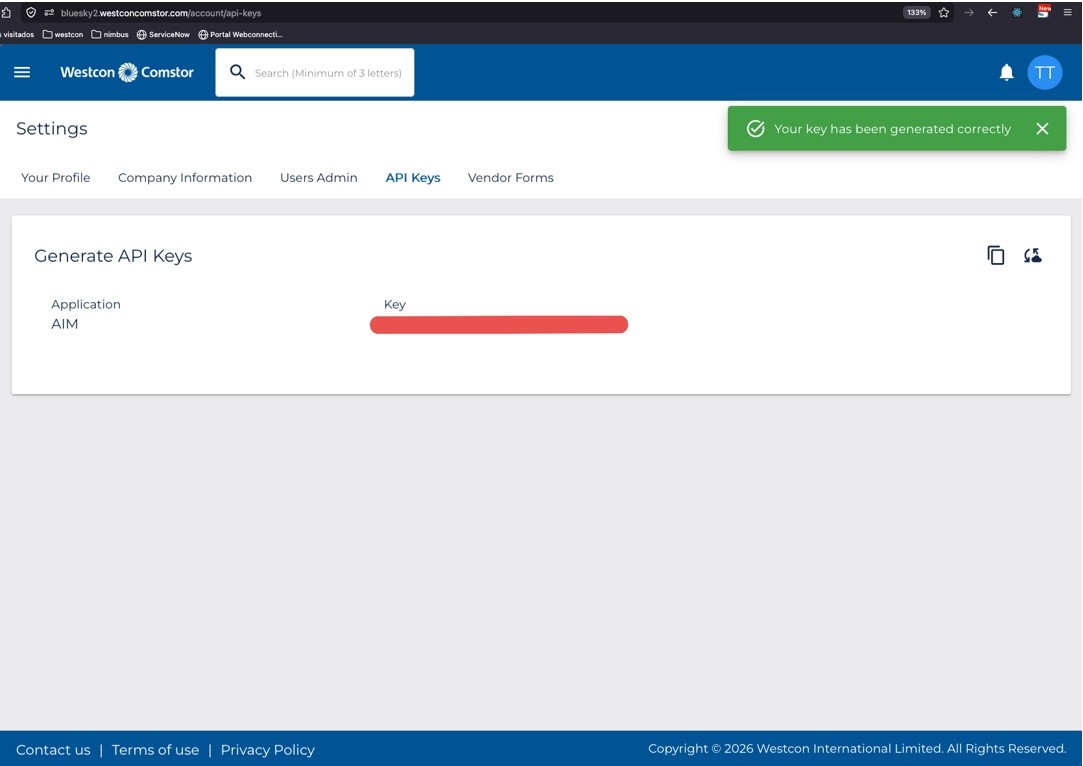View the Privacy Policy link
Image resolution: width=1083 pixels, height=766 pixels.
[x=267, y=749]
